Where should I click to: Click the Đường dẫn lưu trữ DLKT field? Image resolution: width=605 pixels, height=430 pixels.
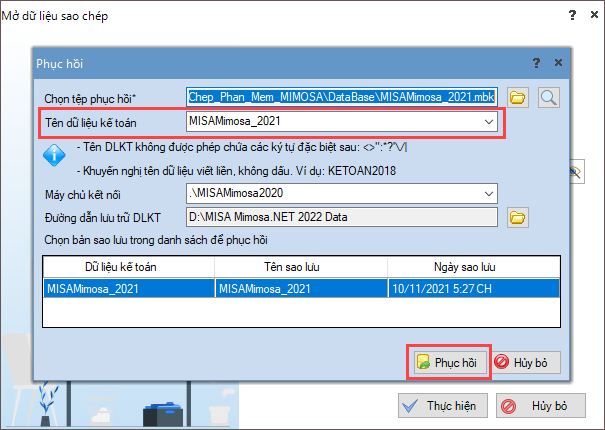(341, 217)
